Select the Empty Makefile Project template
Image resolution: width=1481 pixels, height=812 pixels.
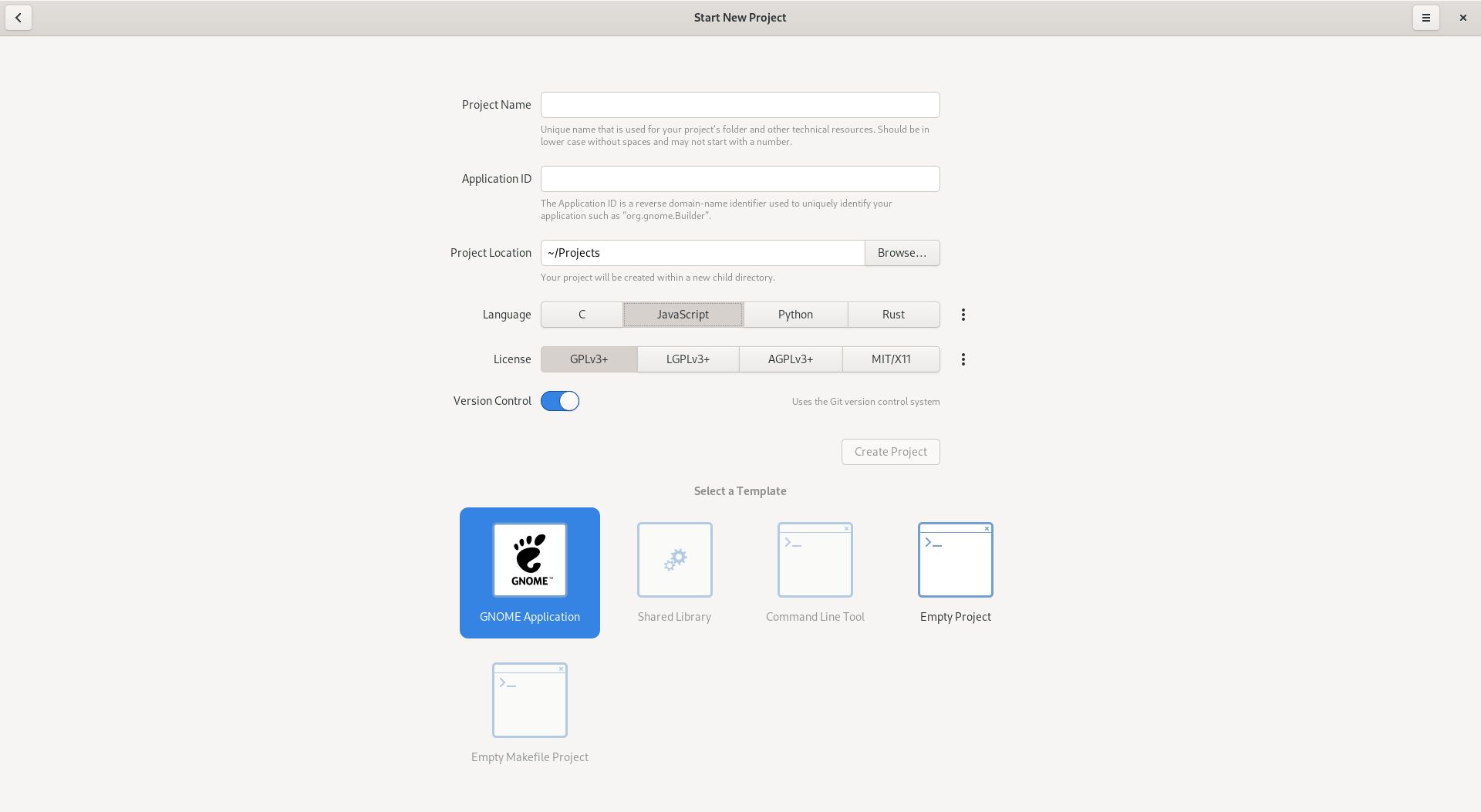(x=529, y=699)
